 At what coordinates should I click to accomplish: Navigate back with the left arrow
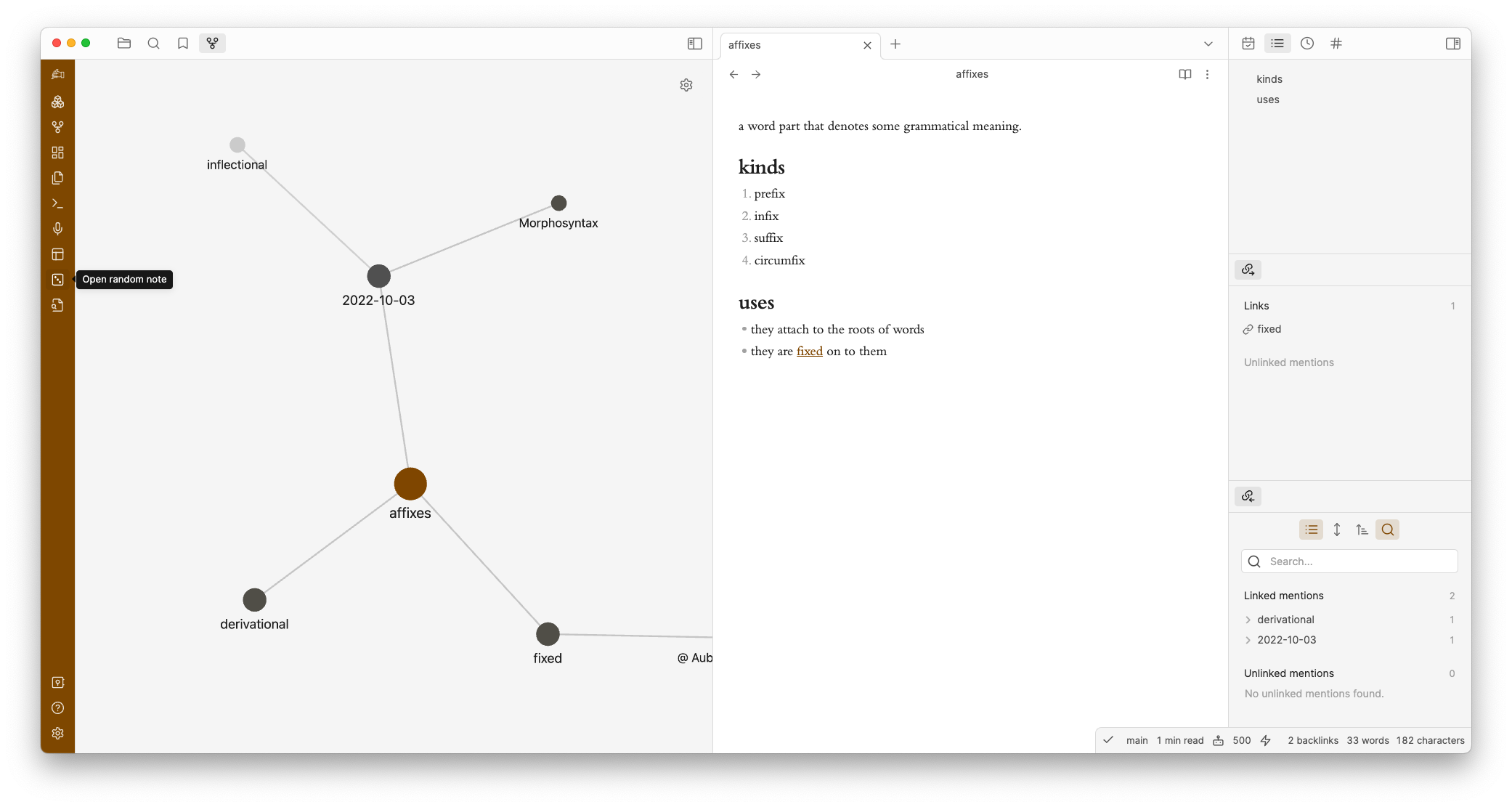coord(734,74)
